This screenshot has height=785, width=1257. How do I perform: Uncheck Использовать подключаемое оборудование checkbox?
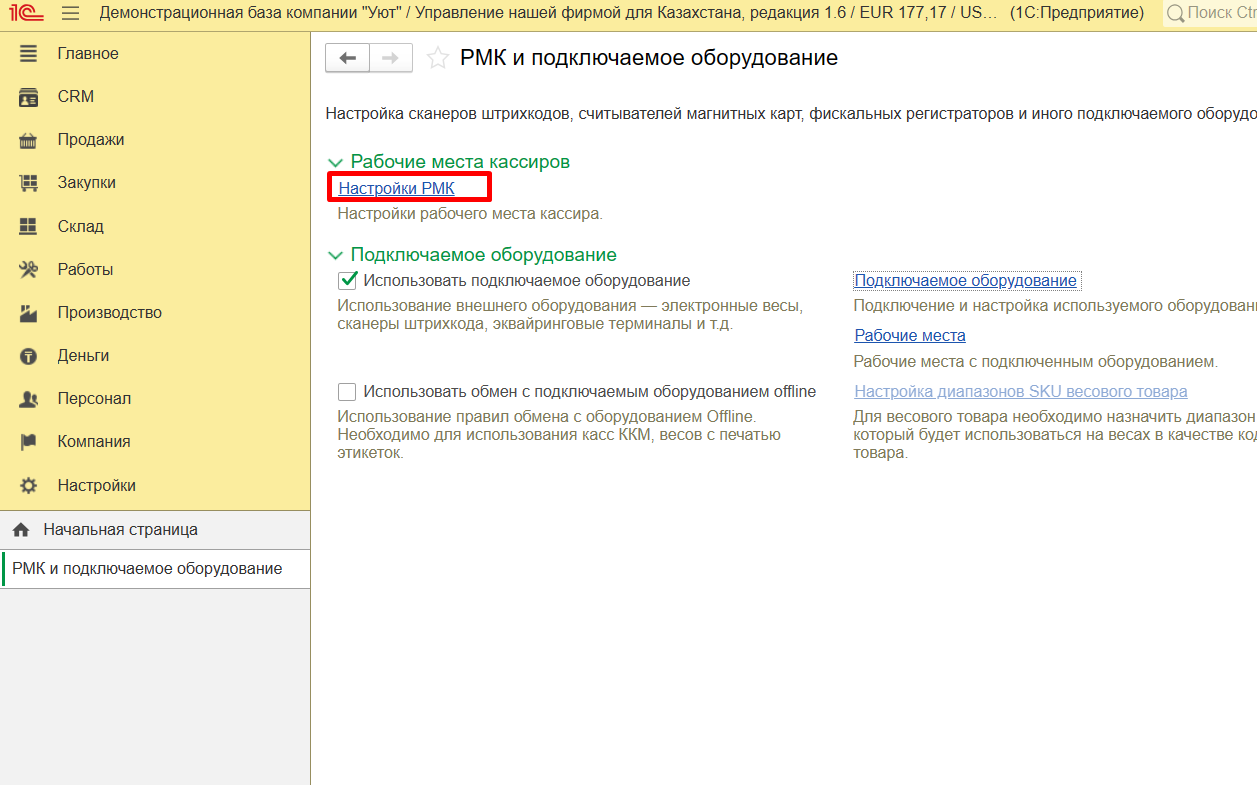click(348, 281)
